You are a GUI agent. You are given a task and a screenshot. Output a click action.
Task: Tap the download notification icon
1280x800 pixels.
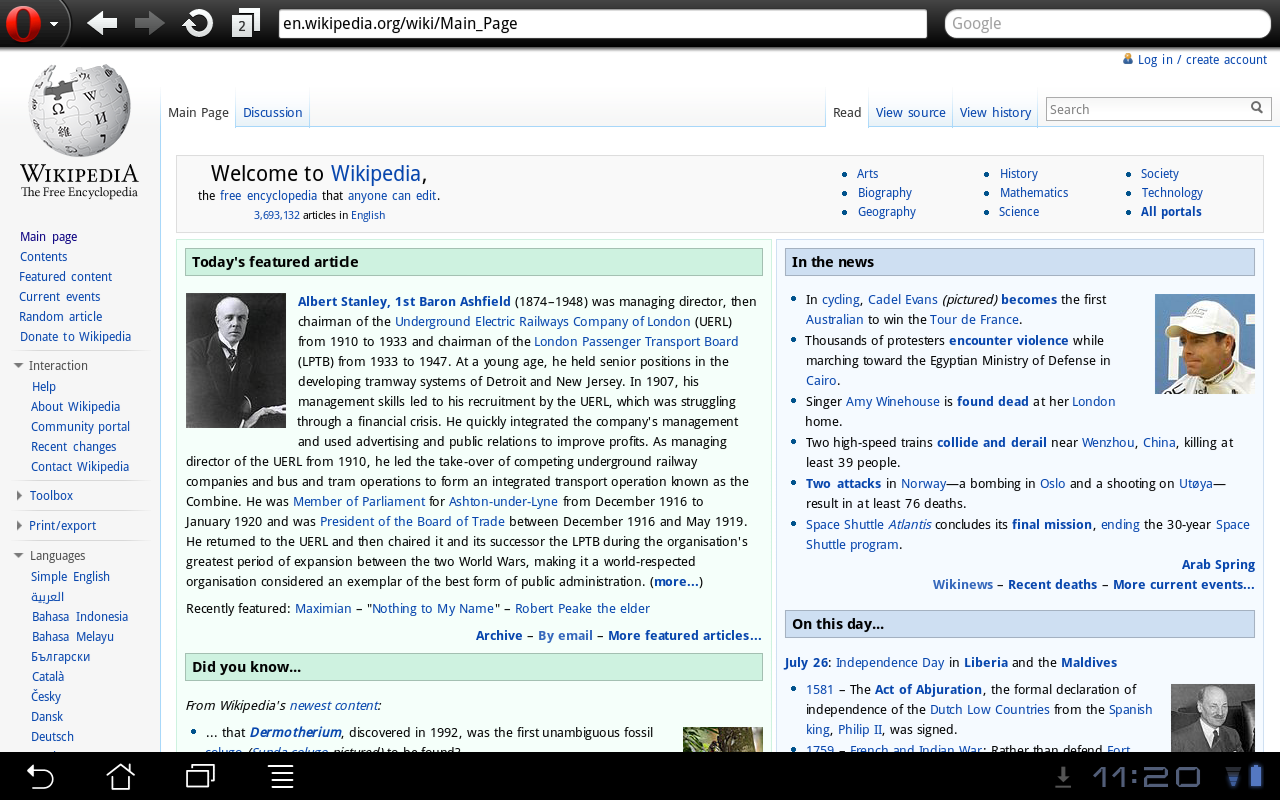(x=1063, y=776)
